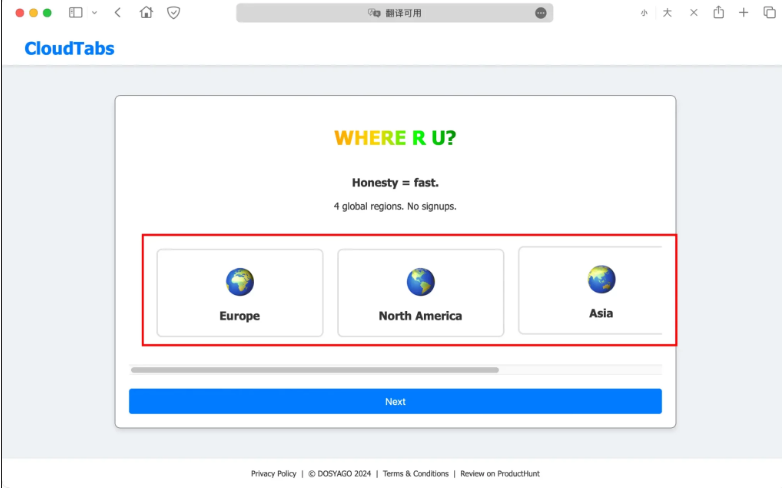Click the X stop loading button
The height and width of the screenshot is (488, 782).
pyautogui.click(x=693, y=13)
